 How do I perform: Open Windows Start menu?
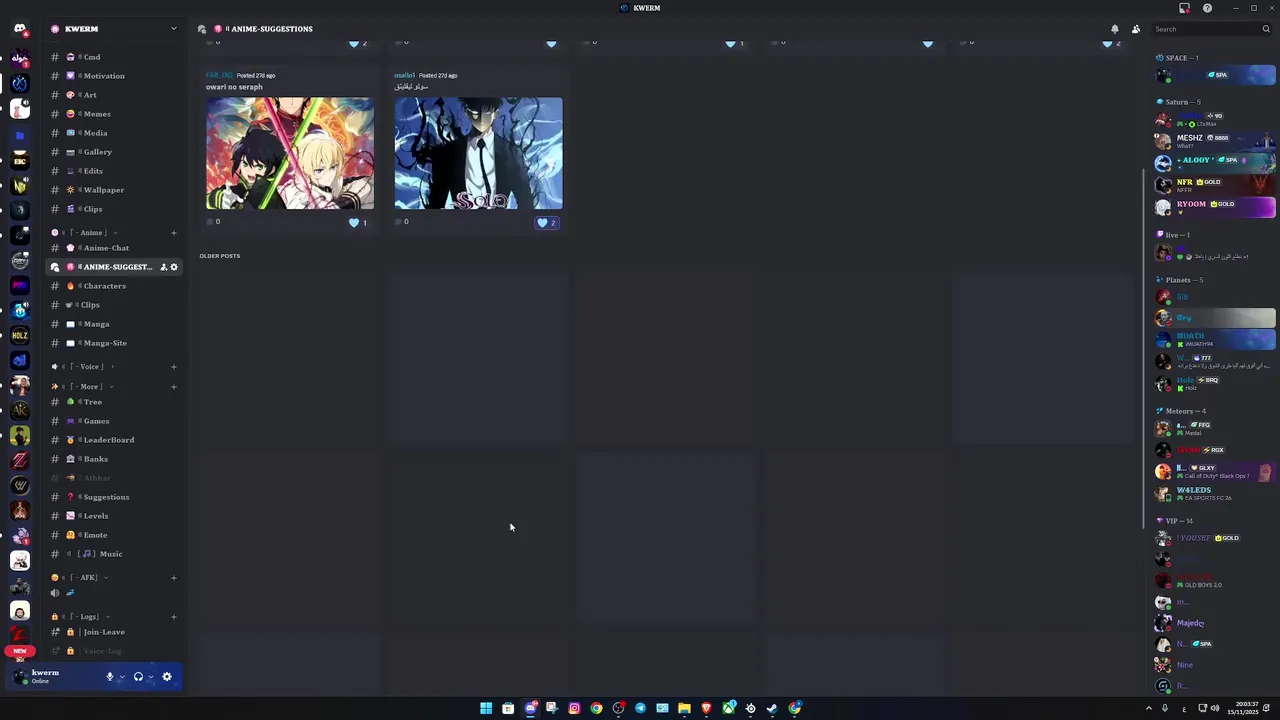point(486,708)
